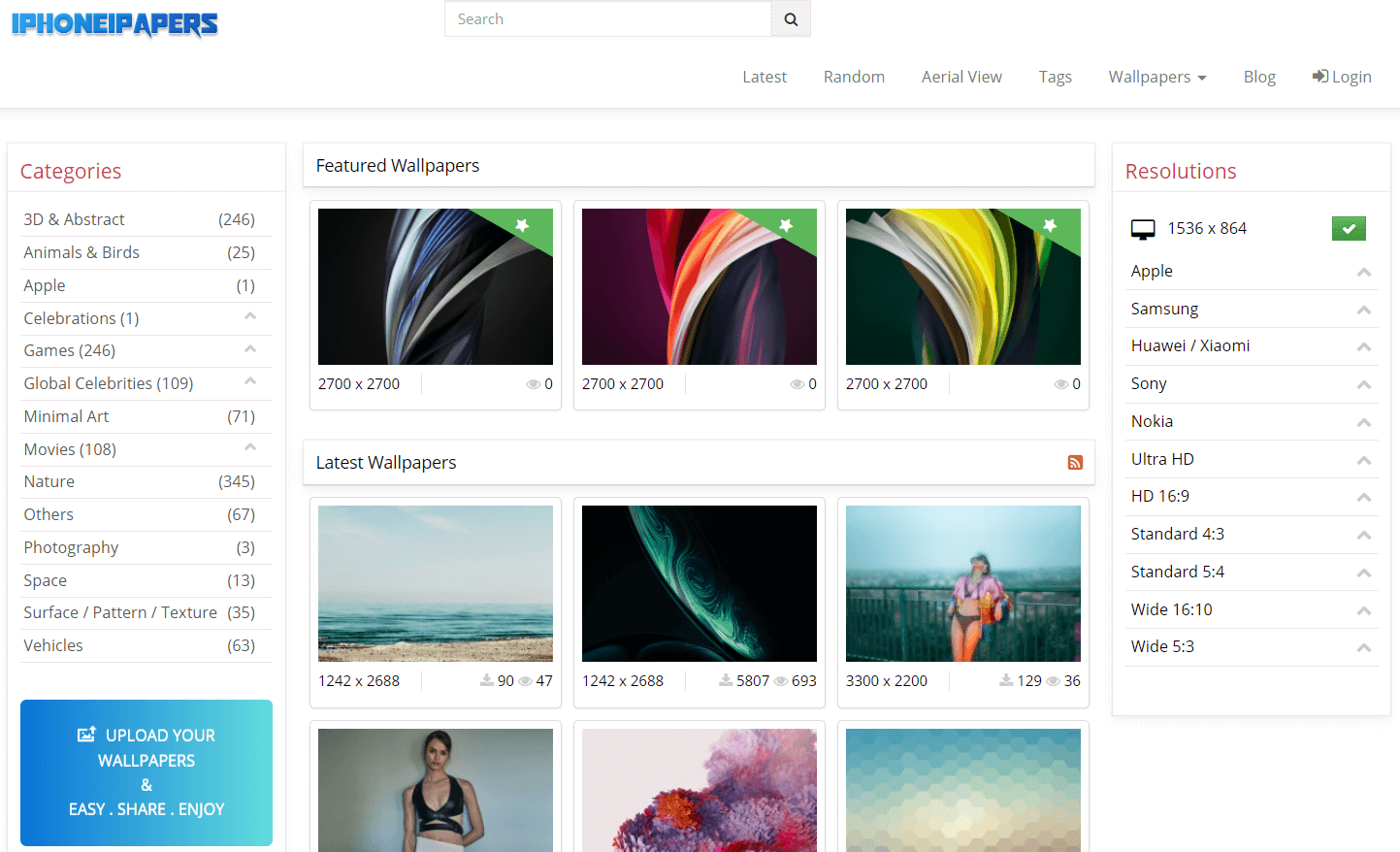Viewport: 1400px width, 852px height.
Task: Open the Blog page
Action: (x=1259, y=77)
